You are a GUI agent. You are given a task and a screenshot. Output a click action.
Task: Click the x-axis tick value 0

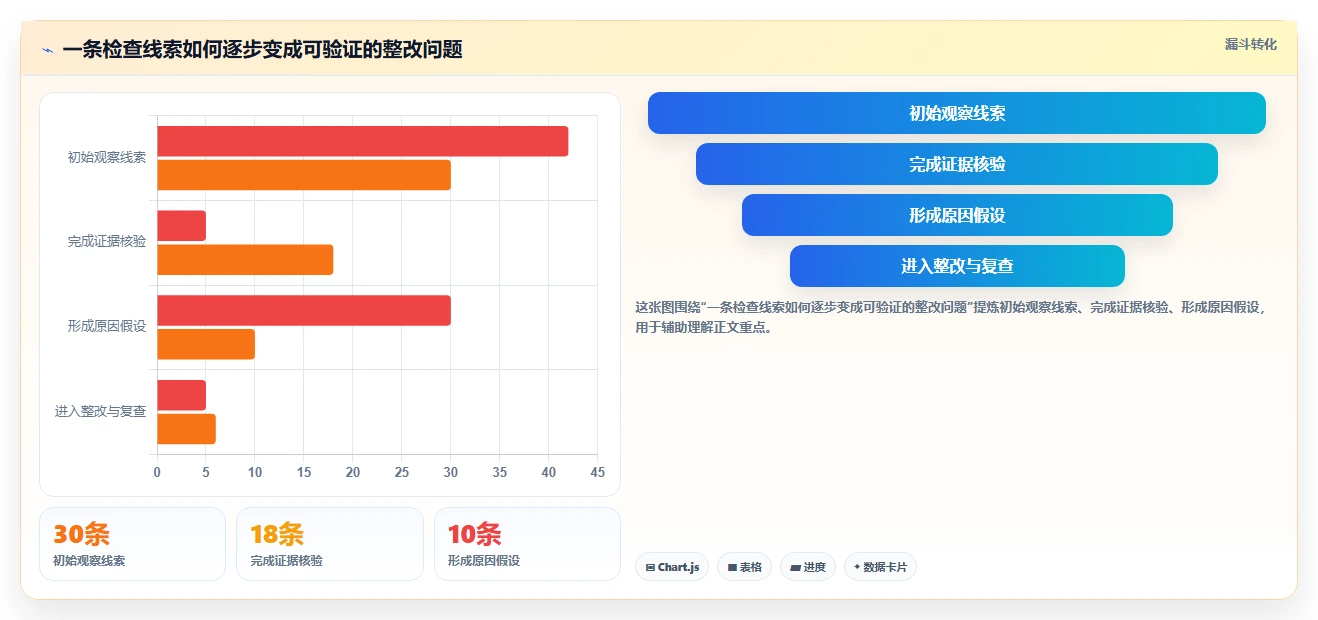(157, 472)
